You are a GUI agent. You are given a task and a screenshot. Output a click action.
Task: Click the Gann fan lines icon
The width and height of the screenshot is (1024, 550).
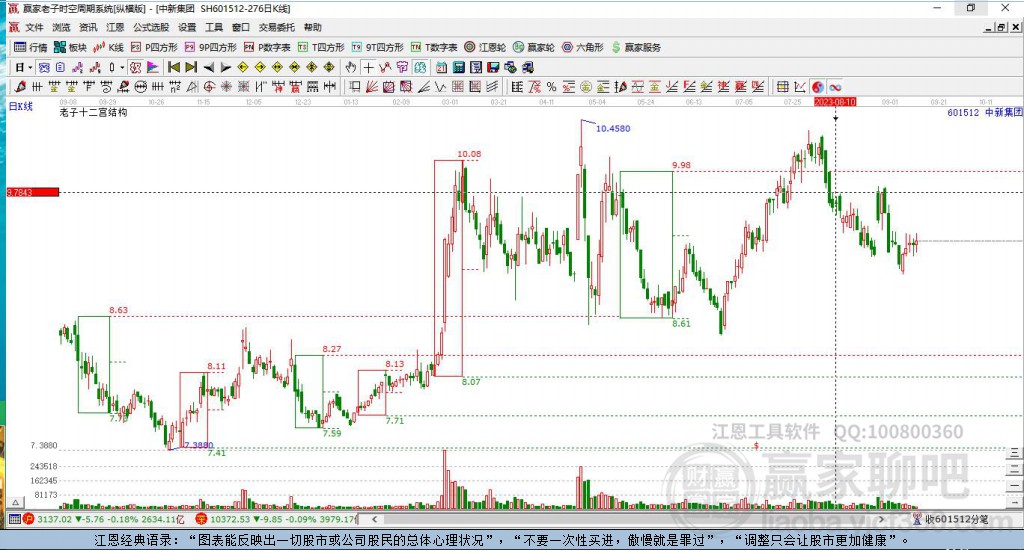point(372,86)
